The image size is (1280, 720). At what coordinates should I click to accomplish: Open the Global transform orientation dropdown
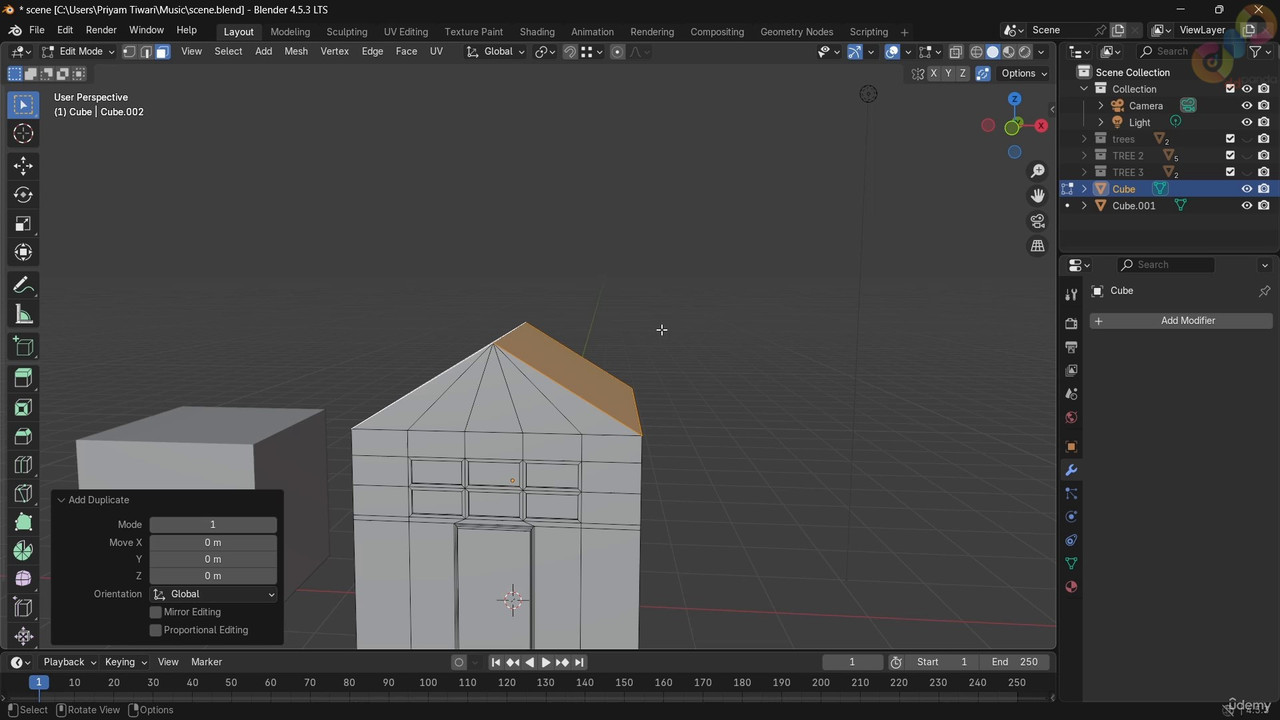point(496,52)
